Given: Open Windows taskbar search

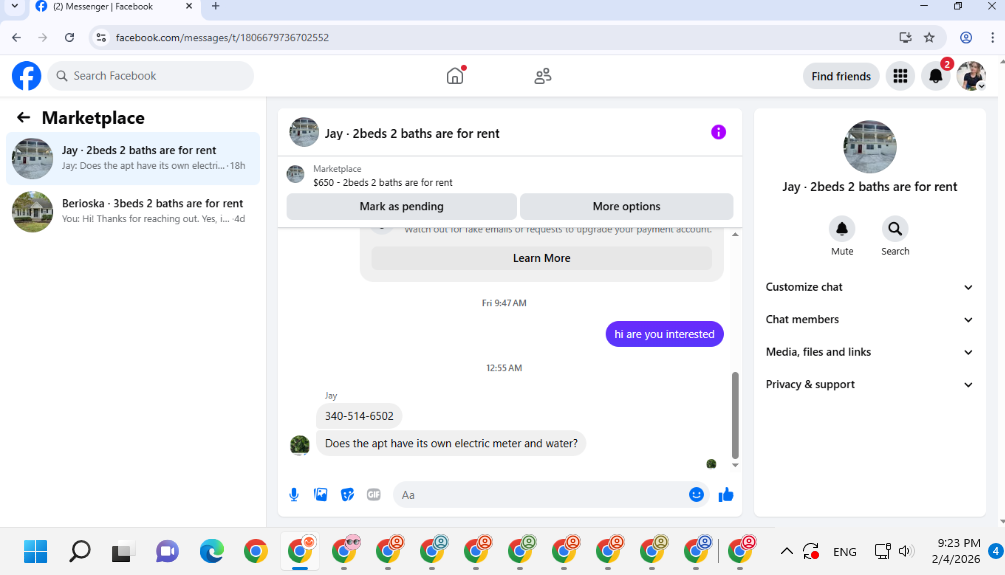Looking at the screenshot, I should [79, 551].
